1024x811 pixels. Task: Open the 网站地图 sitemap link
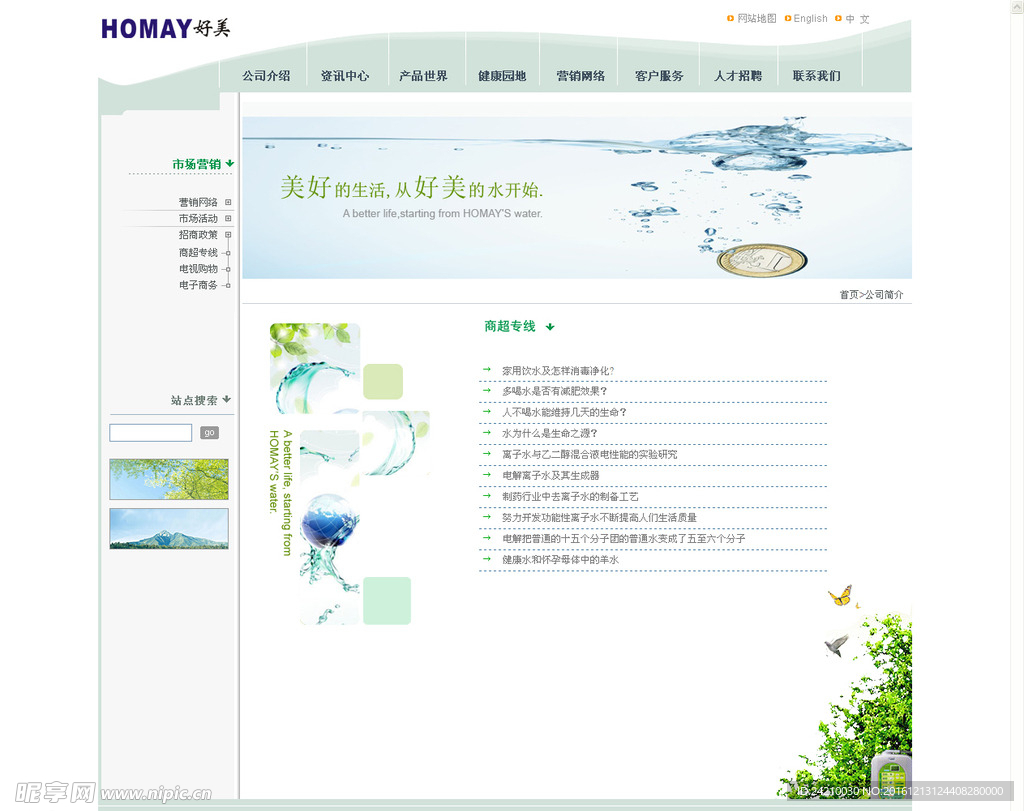(756, 18)
